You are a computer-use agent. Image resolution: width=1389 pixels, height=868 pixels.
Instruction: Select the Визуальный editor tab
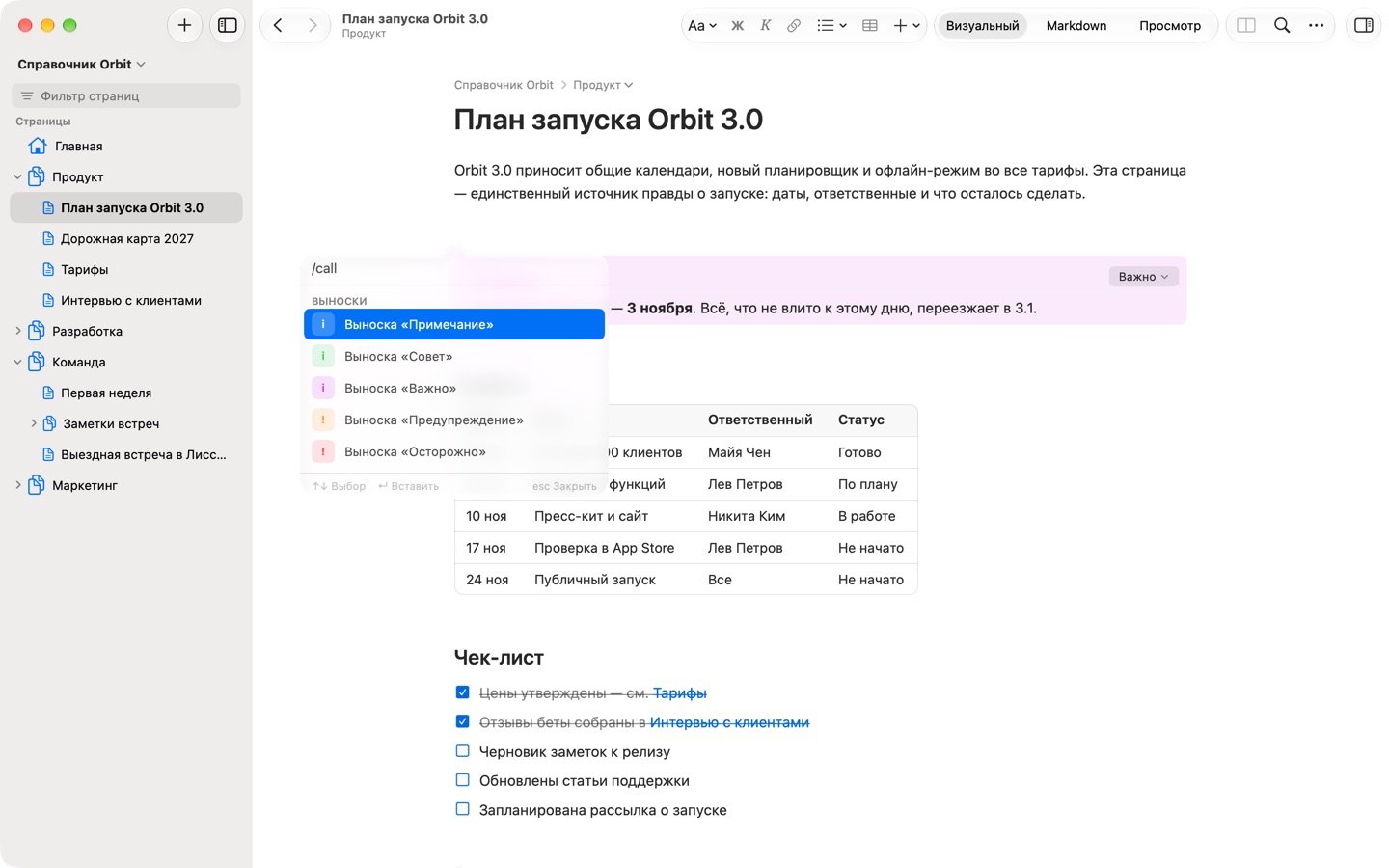(982, 26)
